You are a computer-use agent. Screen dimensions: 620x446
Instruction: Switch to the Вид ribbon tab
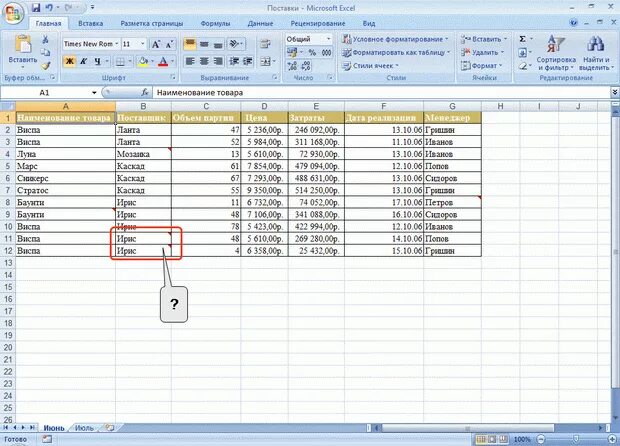369,23
